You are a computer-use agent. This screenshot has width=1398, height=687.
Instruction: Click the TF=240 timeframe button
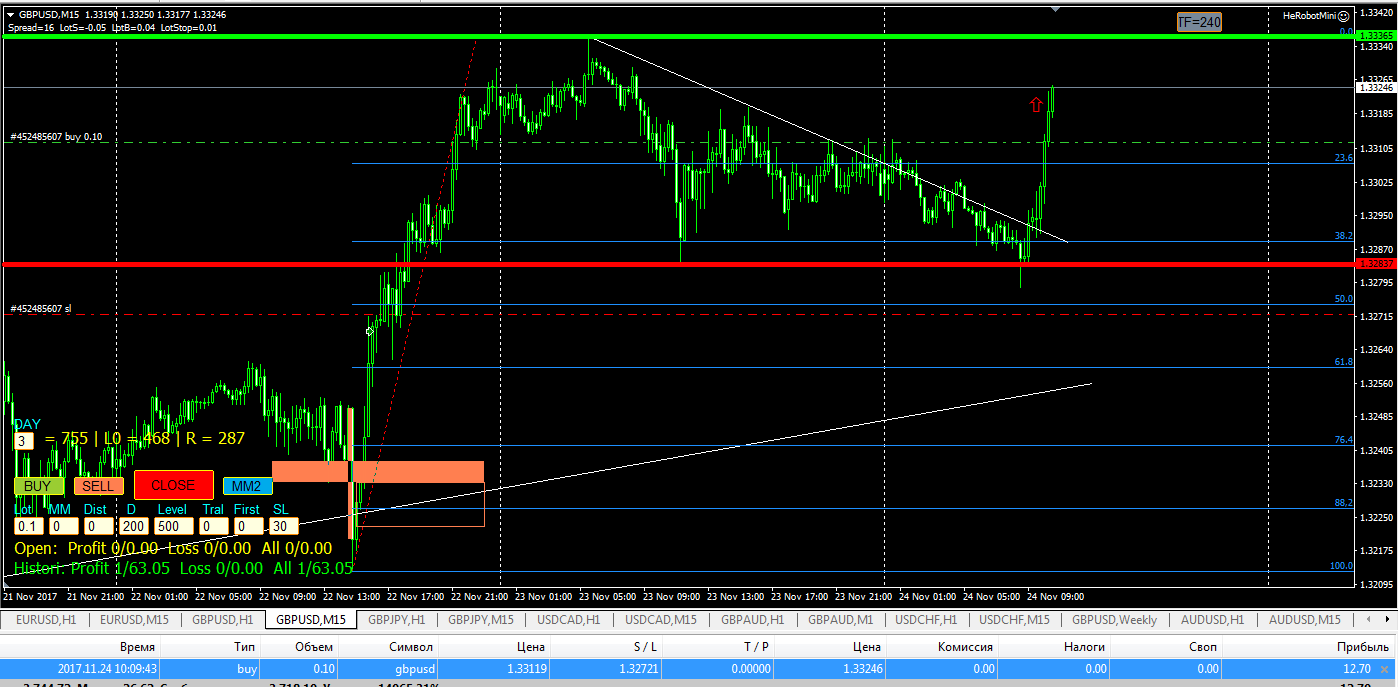click(x=1199, y=22)
